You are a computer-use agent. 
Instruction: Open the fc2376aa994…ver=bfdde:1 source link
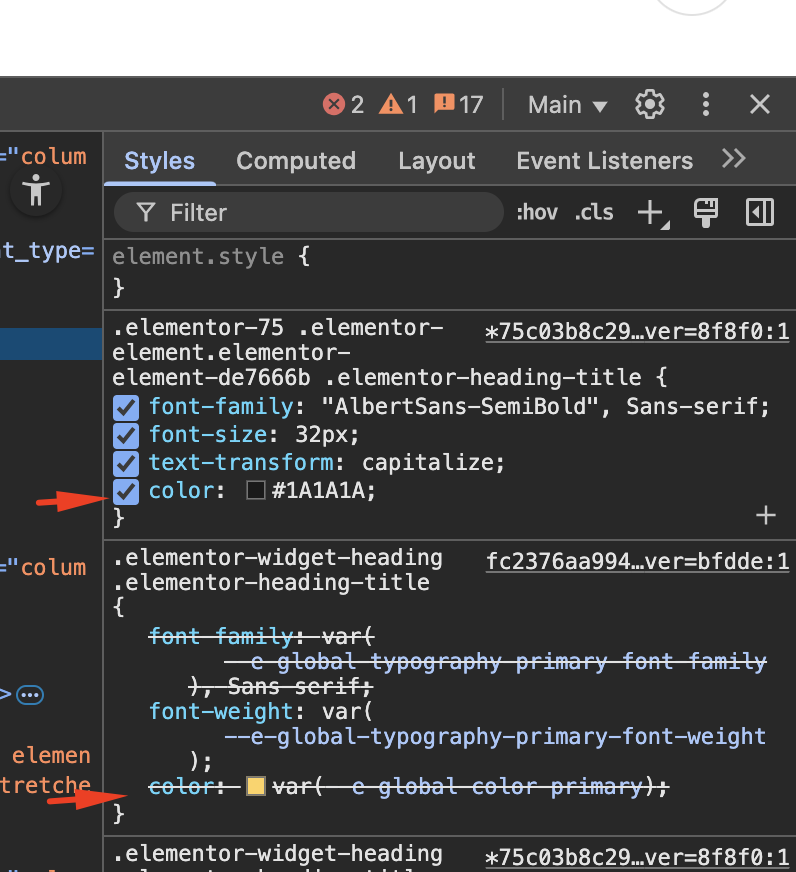click(637, 561)
